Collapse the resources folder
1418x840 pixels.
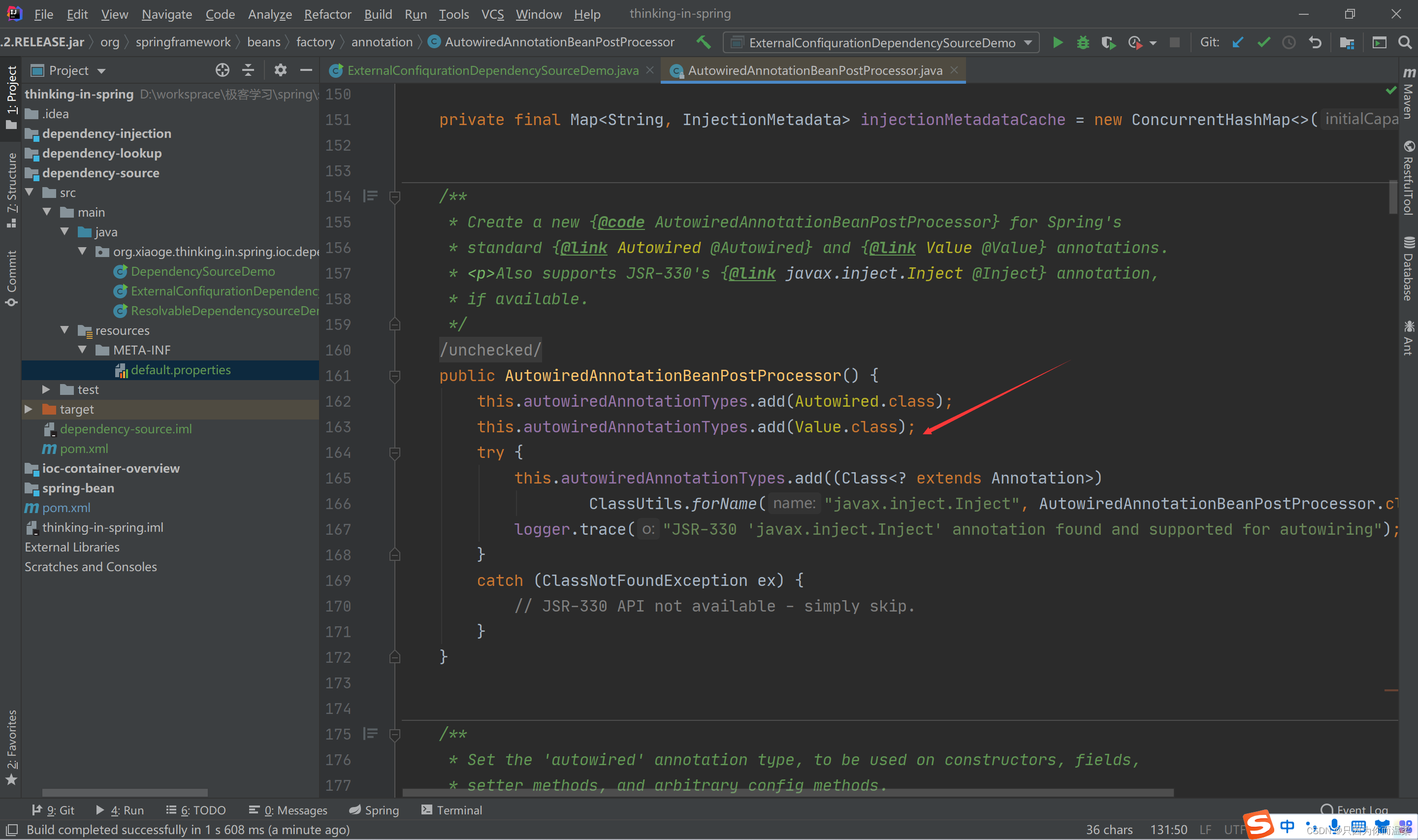click(x=65, y=330)
